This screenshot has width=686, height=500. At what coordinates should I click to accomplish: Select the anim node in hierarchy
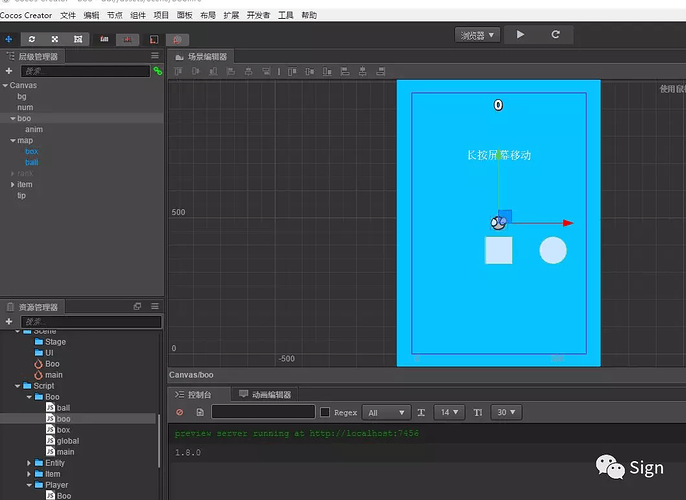click(33, 129)
